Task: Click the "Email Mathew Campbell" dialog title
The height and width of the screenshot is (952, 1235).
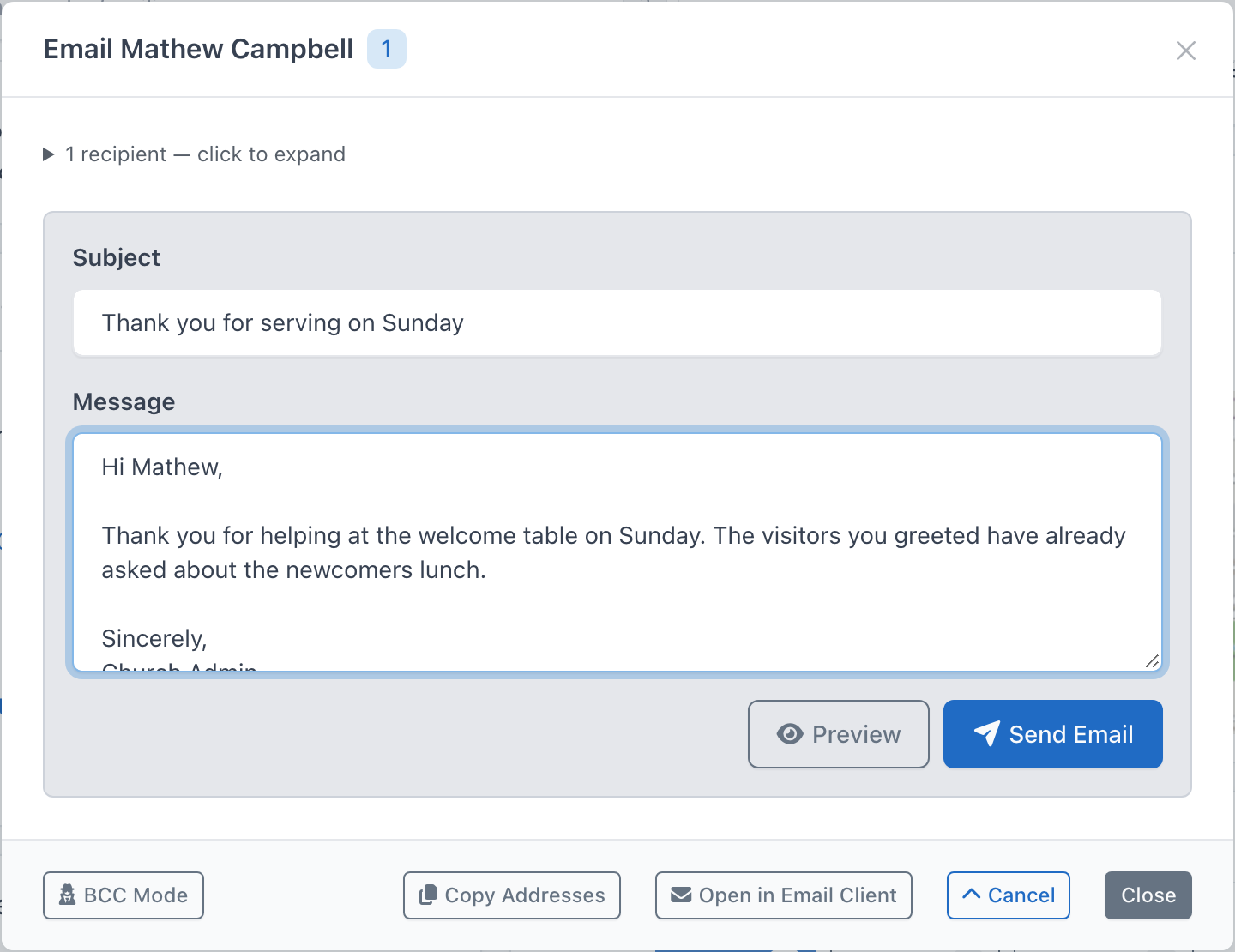Action: pyautogui.click(x=198, y=49)
